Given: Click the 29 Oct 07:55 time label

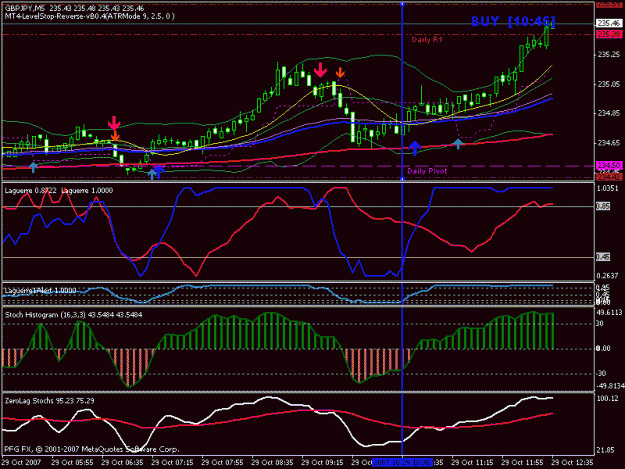Looking at the screenshot, I should point(222,463).
